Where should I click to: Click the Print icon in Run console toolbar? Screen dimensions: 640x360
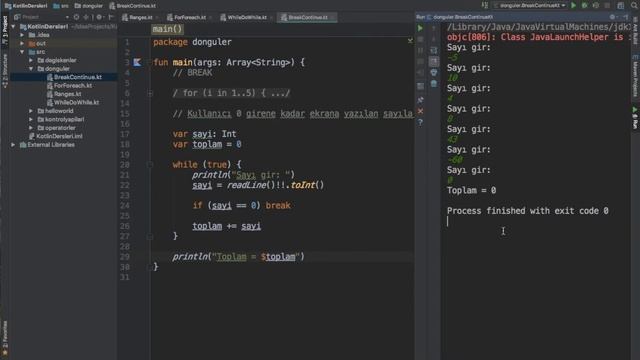click(x=433, y=72)
